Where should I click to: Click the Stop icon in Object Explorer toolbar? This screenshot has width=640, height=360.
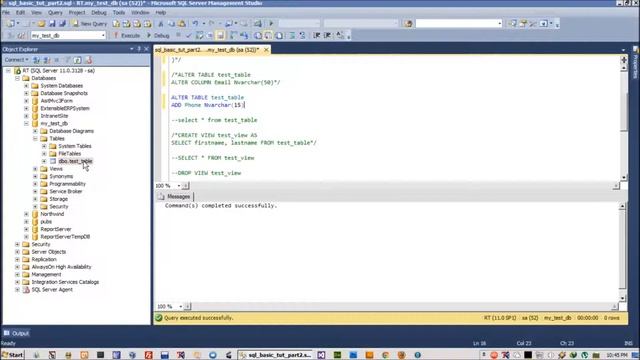pos(57,60)
